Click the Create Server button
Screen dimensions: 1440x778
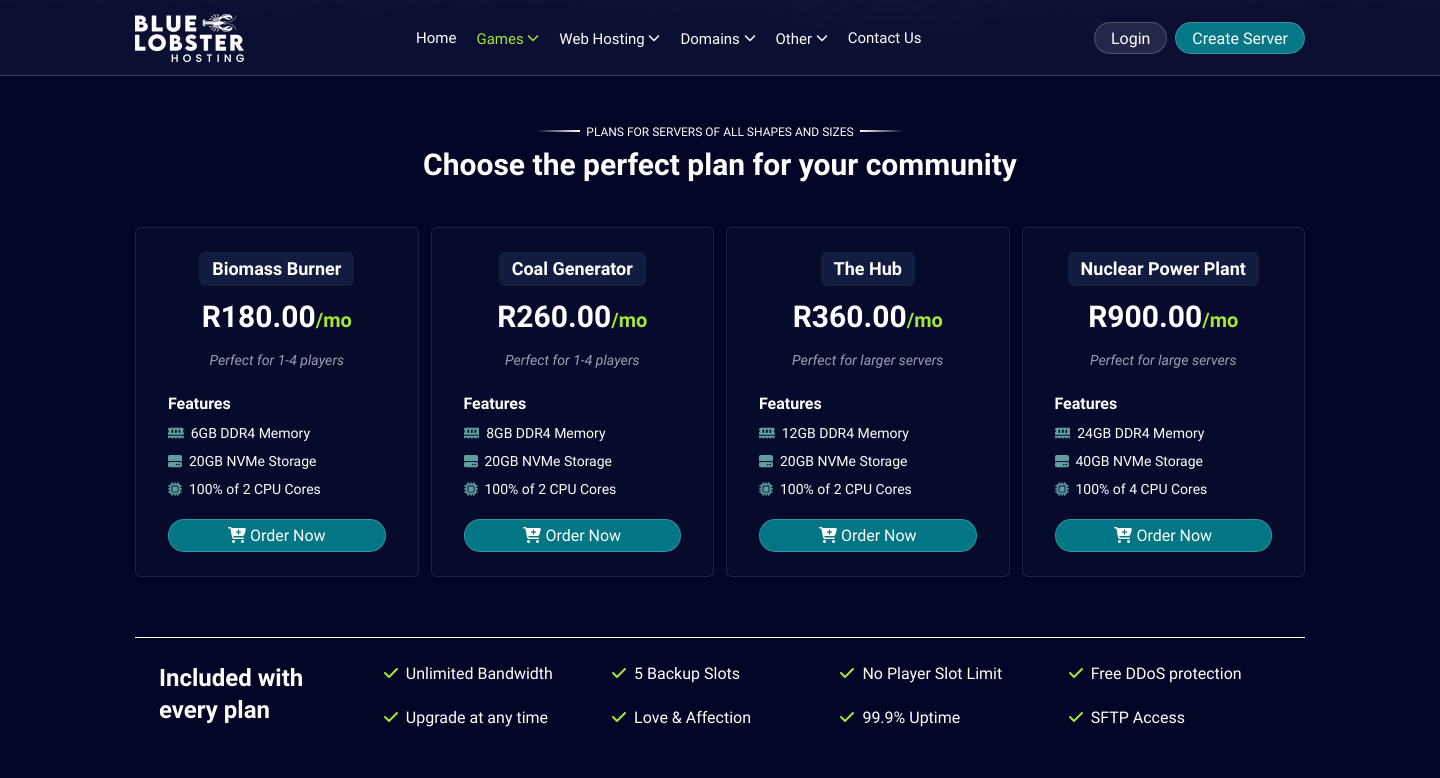1239,38
